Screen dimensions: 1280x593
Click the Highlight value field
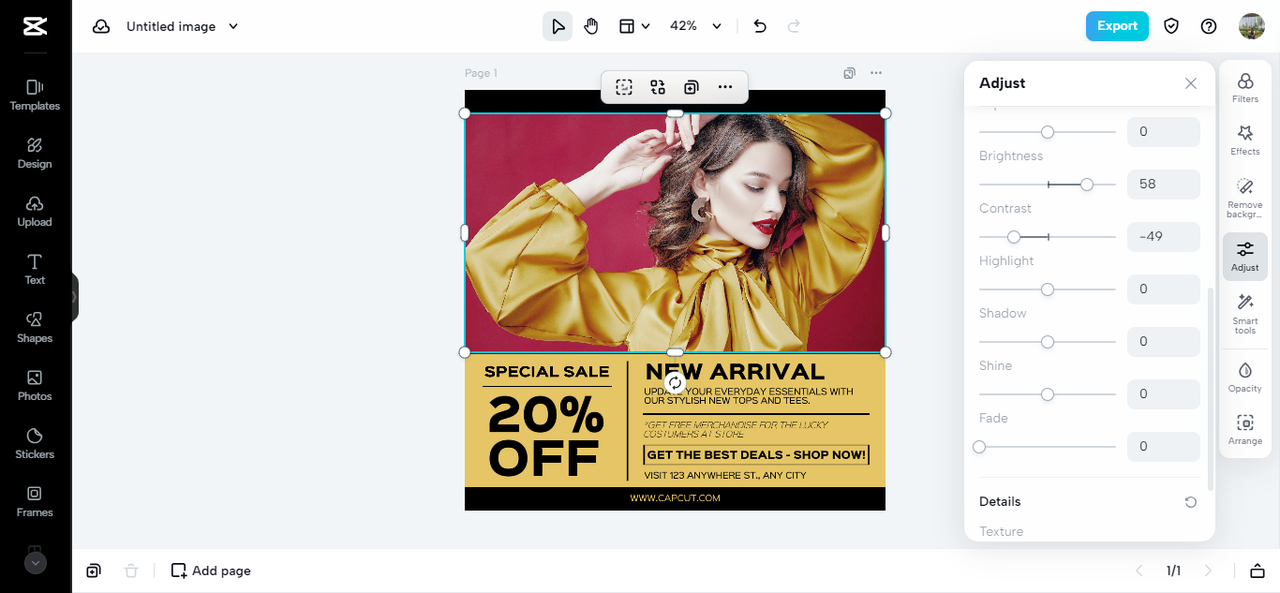[1163, 289]
